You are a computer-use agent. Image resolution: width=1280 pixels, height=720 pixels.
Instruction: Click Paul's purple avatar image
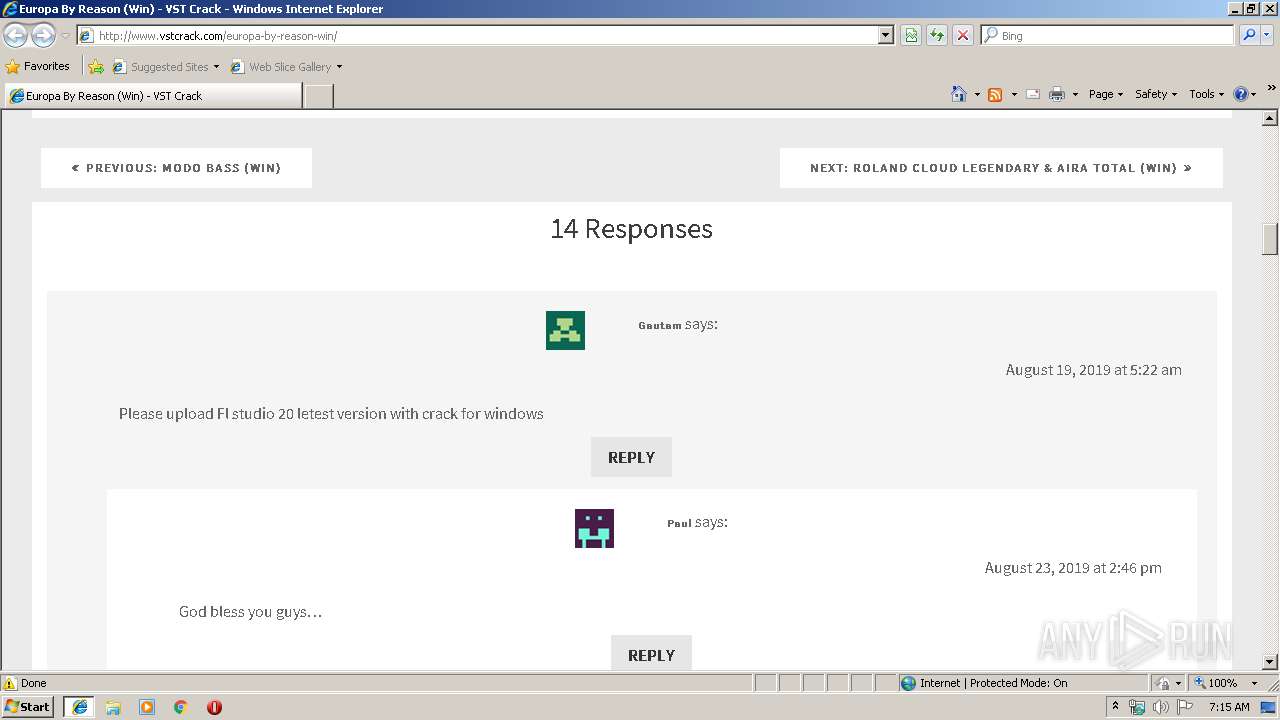[x=594, y=528]
